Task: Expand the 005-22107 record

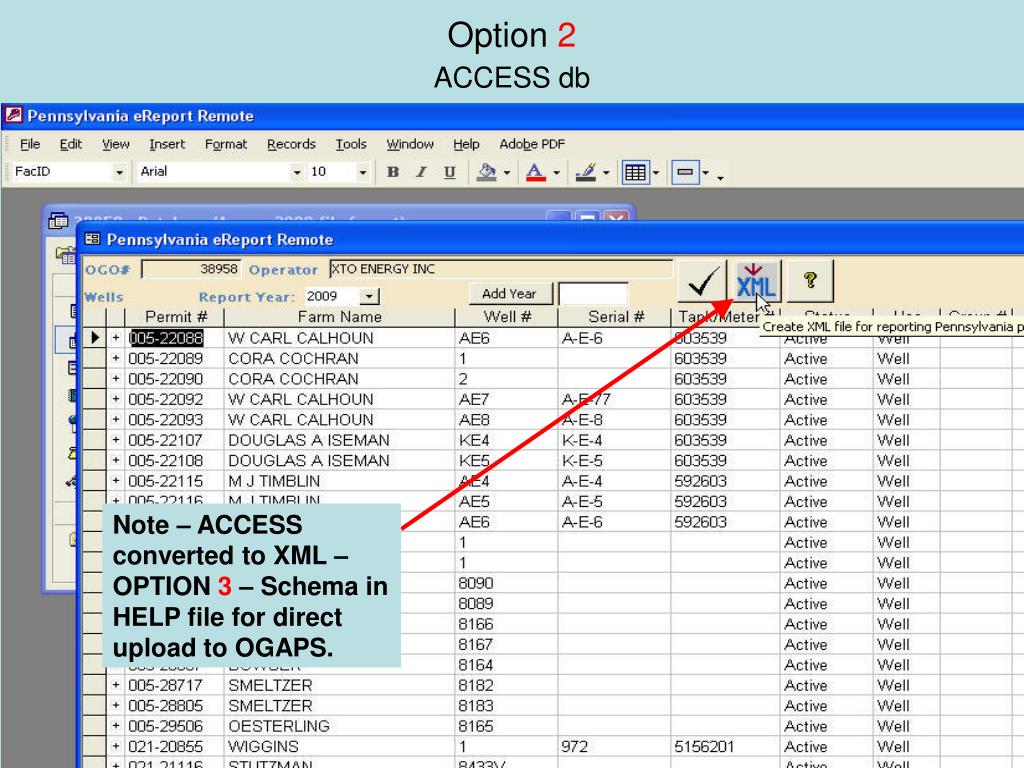Action: [116, 440]
